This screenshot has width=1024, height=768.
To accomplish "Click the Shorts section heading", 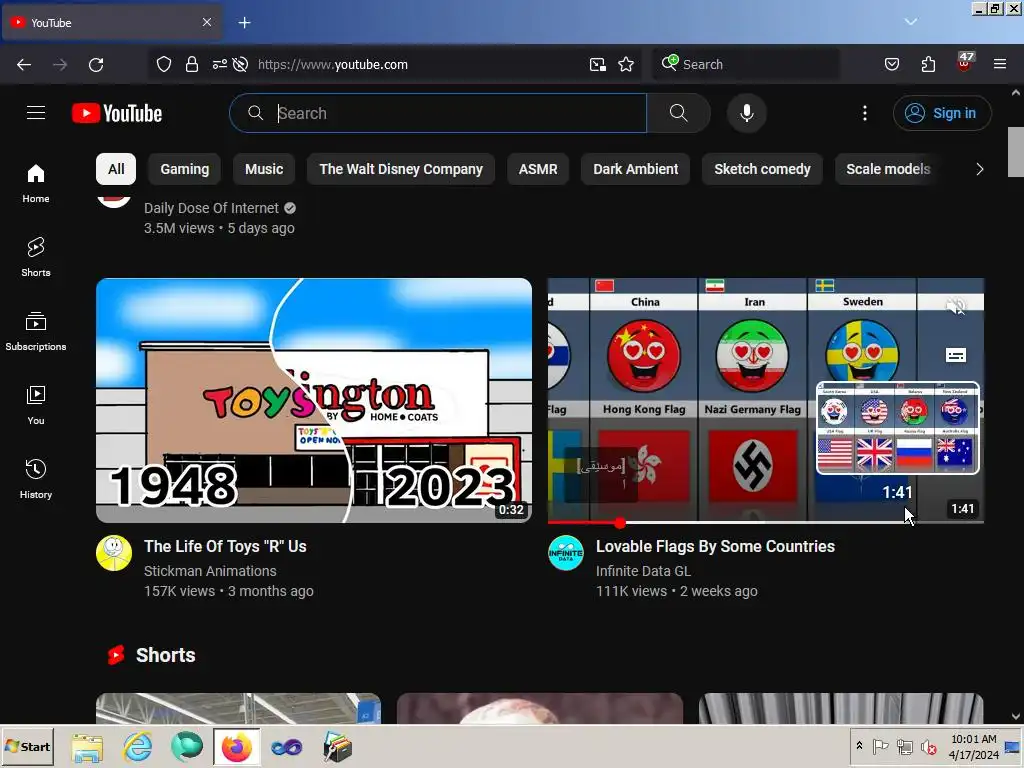I will [x=165, y=655].
